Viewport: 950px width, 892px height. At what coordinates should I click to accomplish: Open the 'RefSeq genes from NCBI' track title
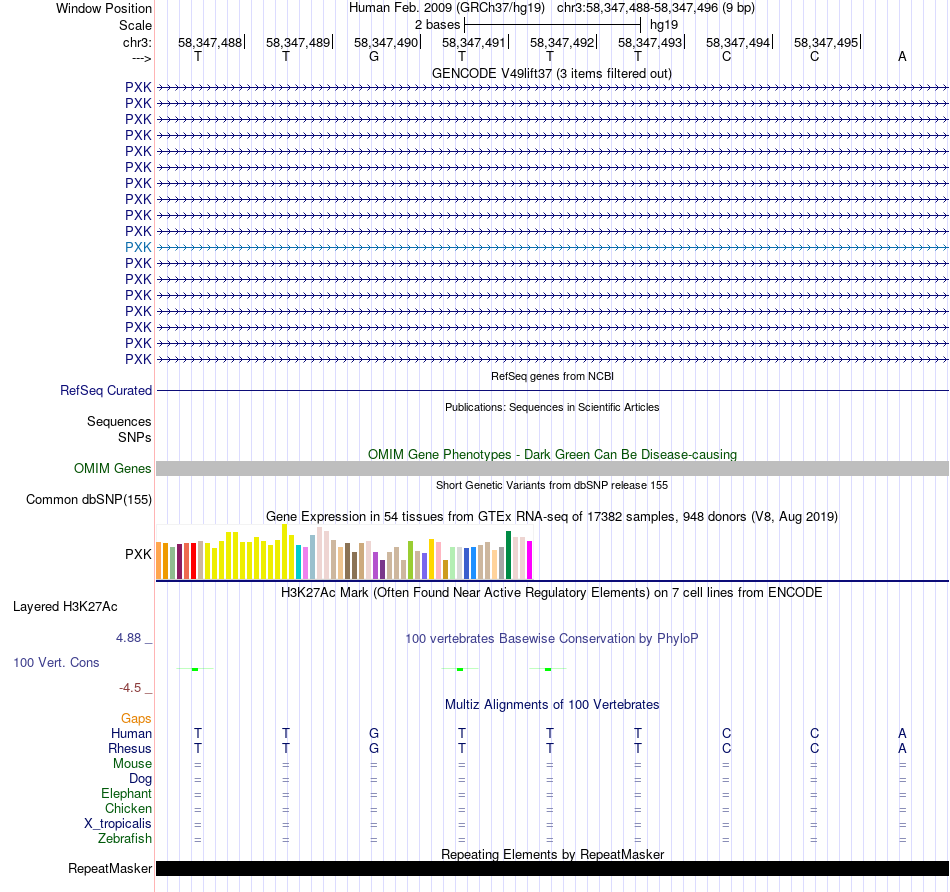click(x=552, y=376)
